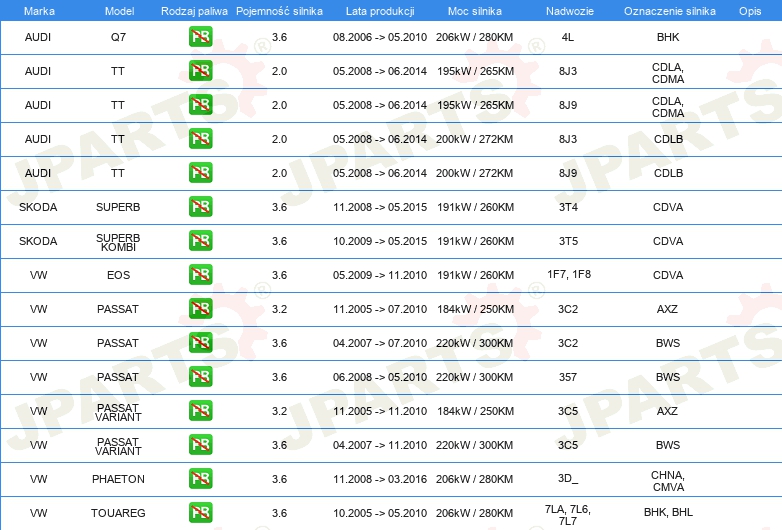Select the TOUAREG model cell

(118, 513)
